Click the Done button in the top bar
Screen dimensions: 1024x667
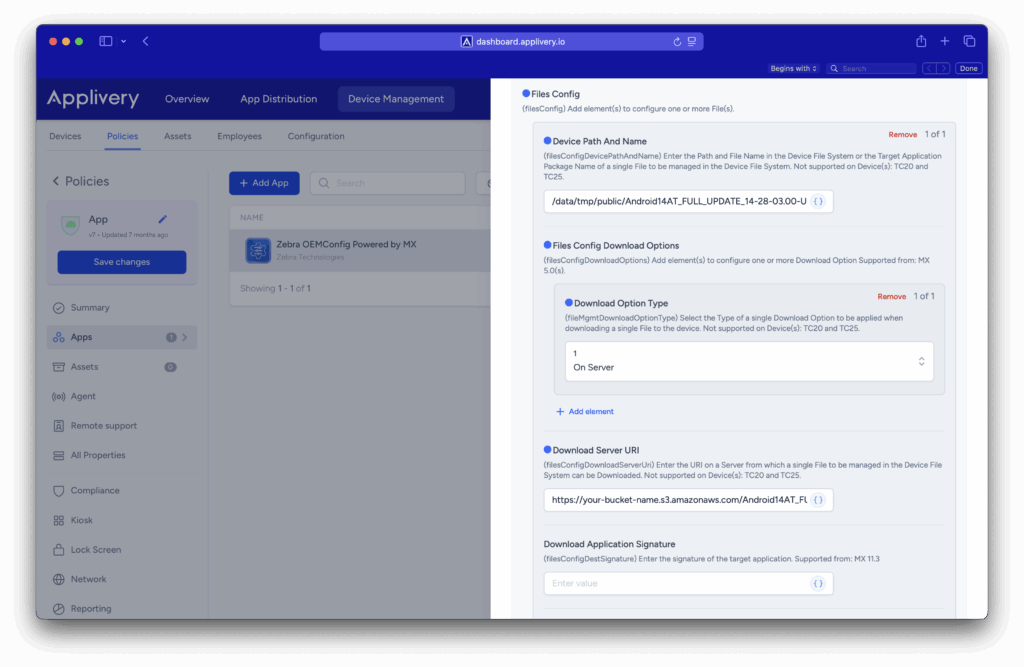[x=968, y=68]
